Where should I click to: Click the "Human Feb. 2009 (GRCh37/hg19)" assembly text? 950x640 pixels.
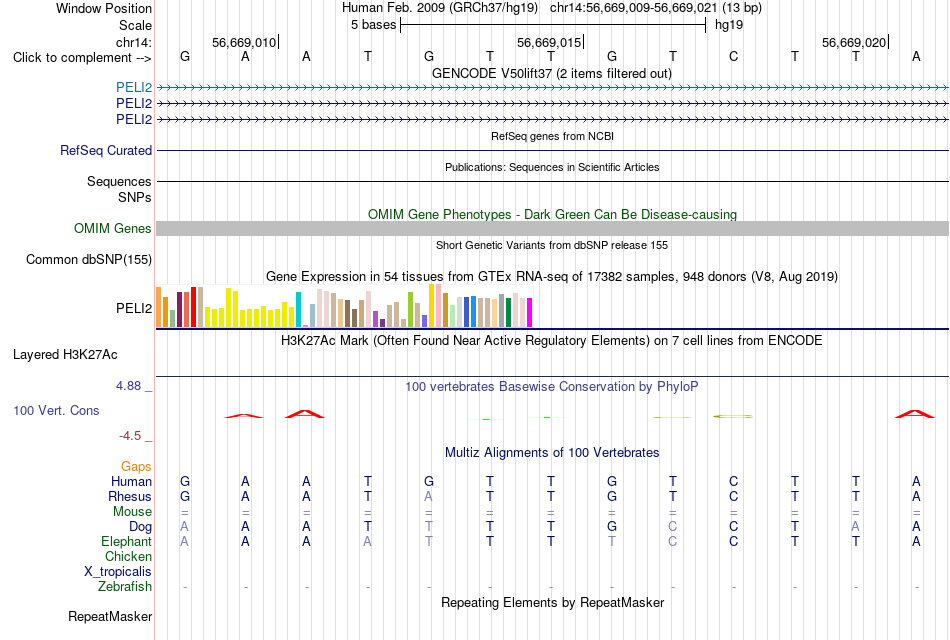tap(440, 8)
